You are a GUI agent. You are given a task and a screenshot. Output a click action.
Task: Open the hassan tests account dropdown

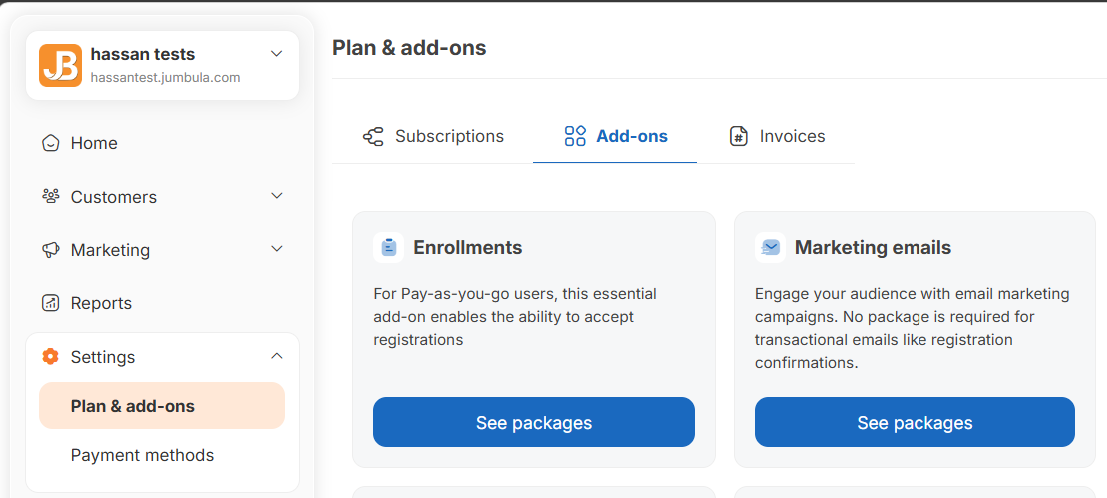[277, 54]
